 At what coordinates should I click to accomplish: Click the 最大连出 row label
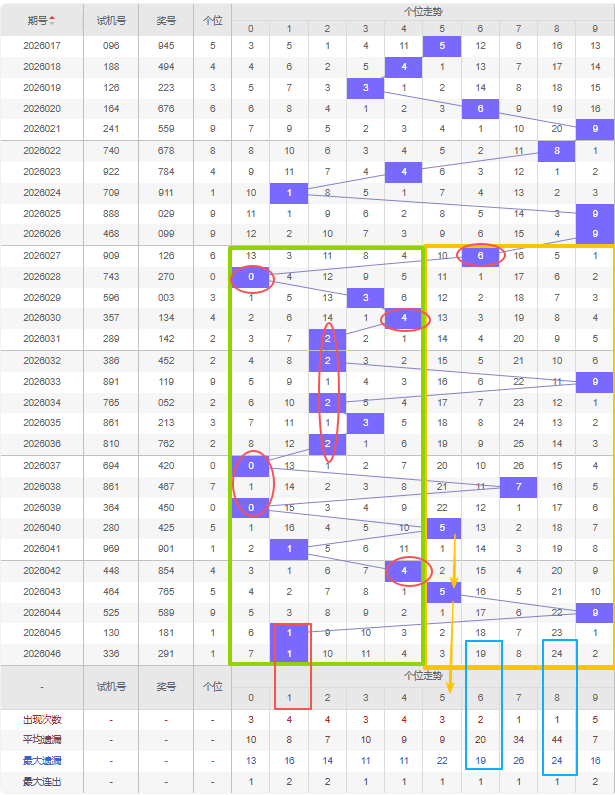click(42, 781)
